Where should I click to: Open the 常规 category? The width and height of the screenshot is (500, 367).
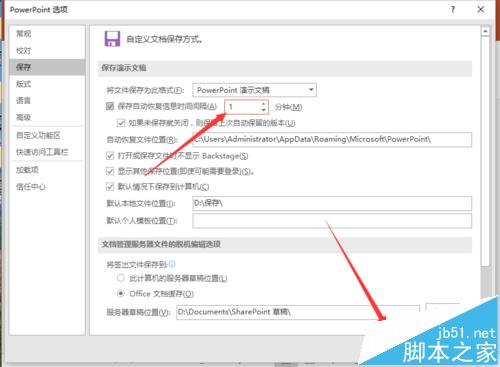(x=23, y=33)
